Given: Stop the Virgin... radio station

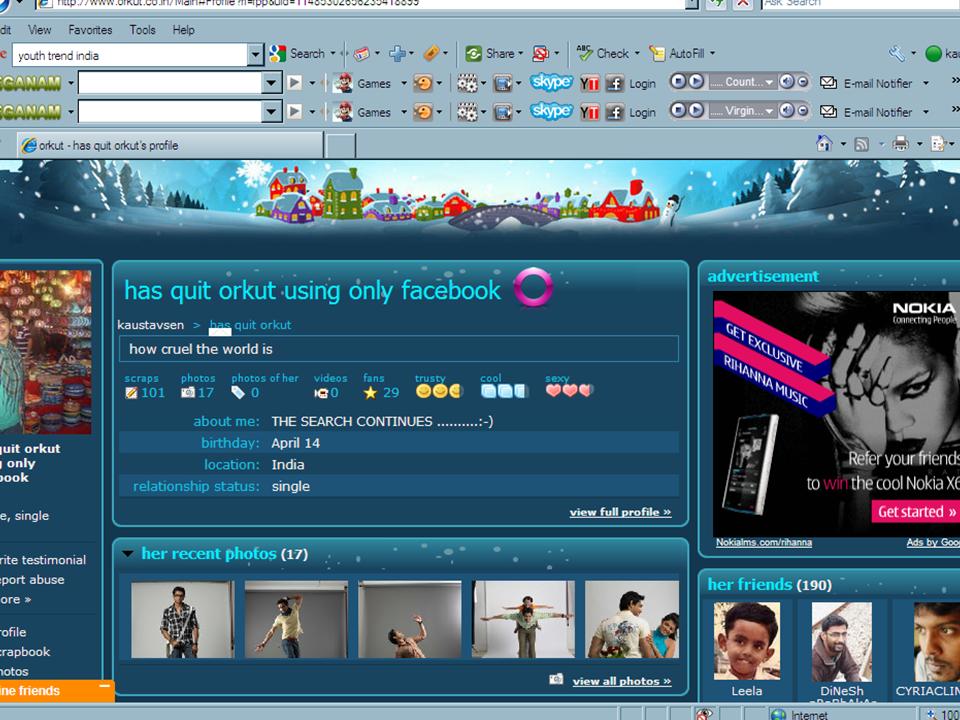Looking at the screenshot, I should point(677,110).
